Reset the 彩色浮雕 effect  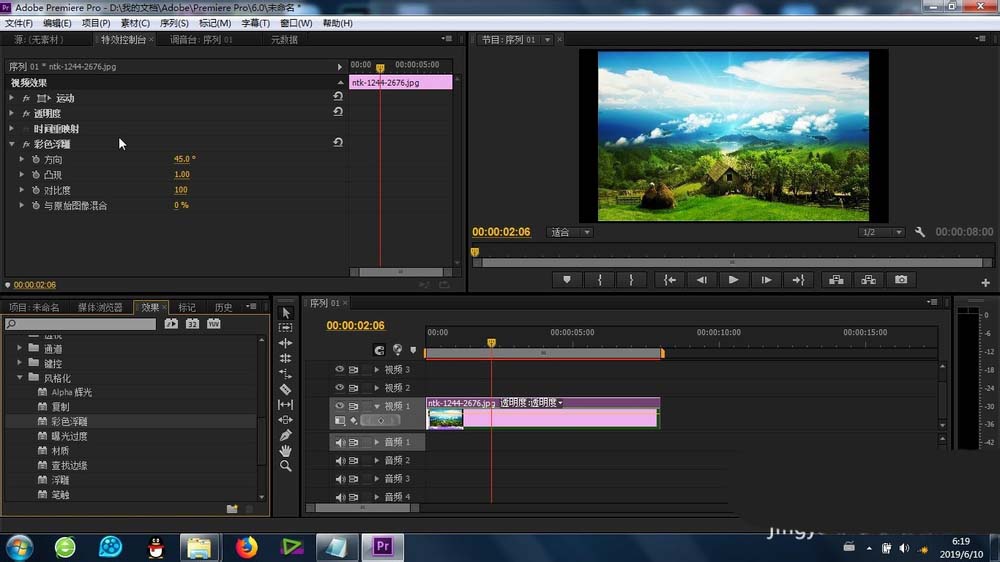pyautogui.click(x=338, y=142)
